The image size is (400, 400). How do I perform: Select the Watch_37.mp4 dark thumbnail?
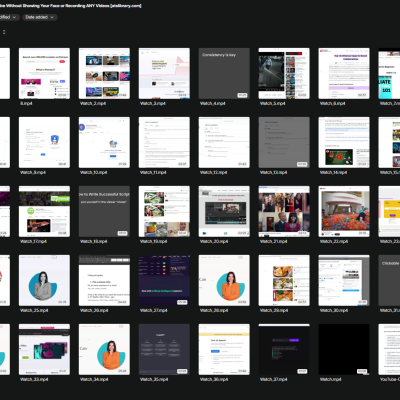click(284, 349)
